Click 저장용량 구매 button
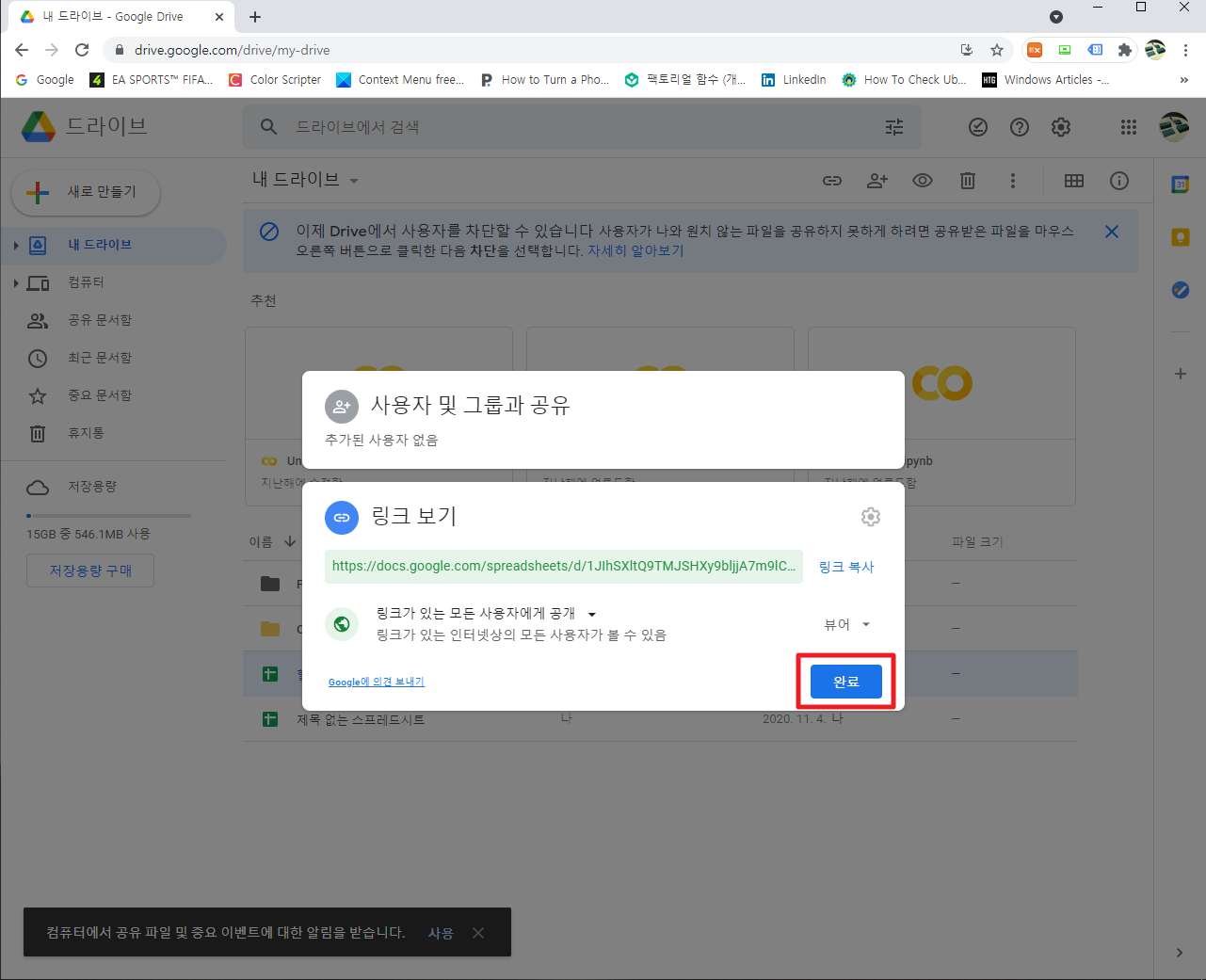The width and height of the screenshot is (1206, 980). pyautogui.click(x=90, y=570)
